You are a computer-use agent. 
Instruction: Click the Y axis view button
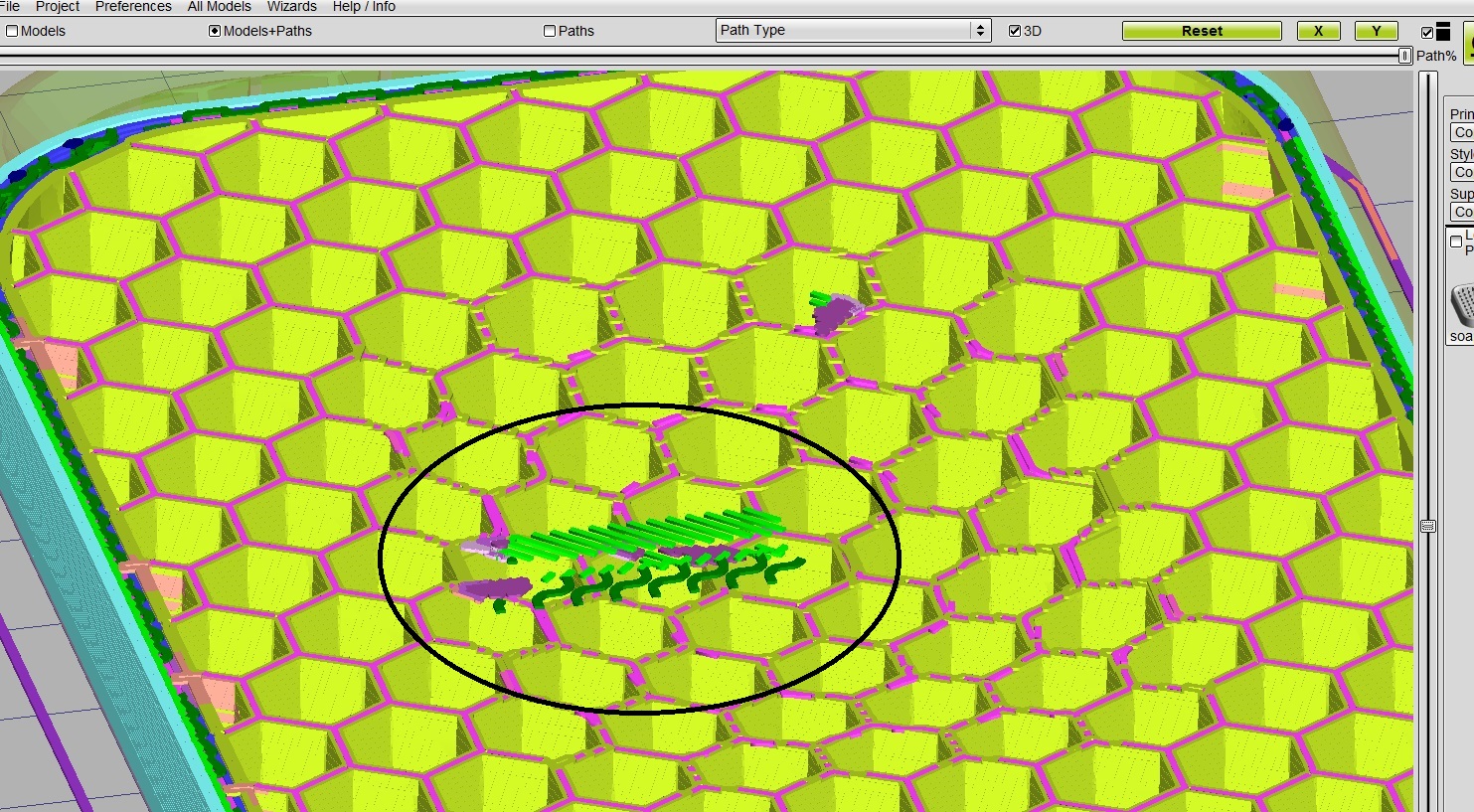(1377, 31)
